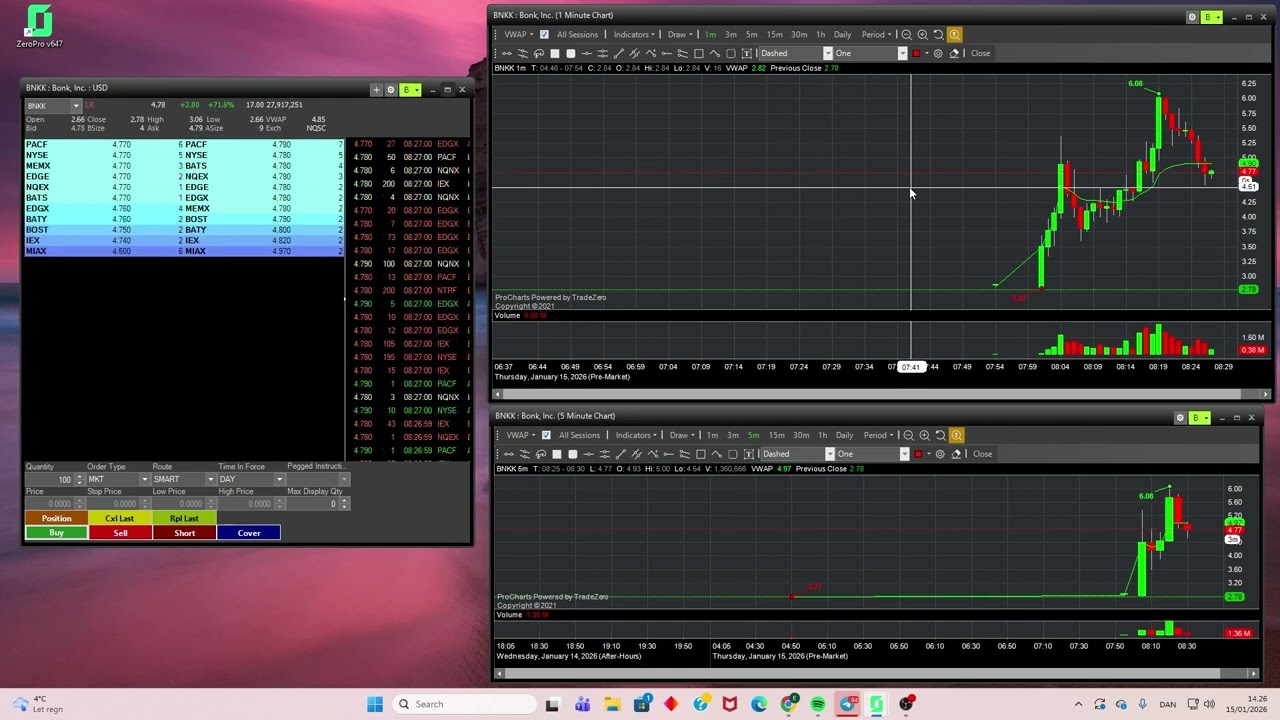Click the Rpl Last button
The height and width of the screenshot is (720, 1280).
click(x=184, y=519)
